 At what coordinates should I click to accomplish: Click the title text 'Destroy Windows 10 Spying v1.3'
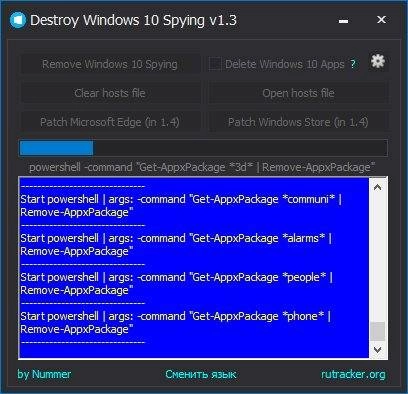133,20
